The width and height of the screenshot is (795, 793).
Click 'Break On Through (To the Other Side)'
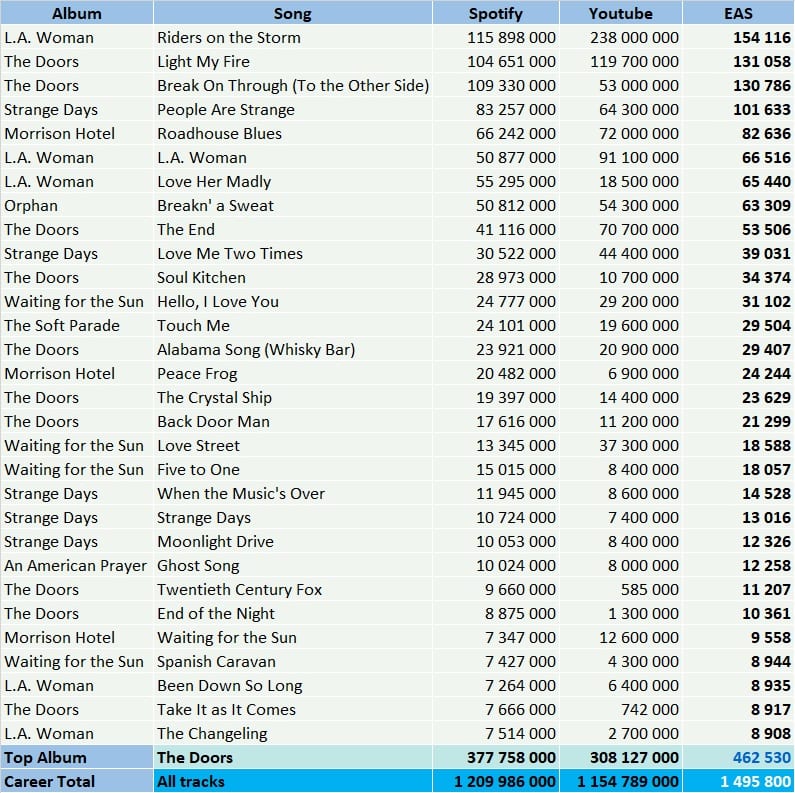click(293, 85)
